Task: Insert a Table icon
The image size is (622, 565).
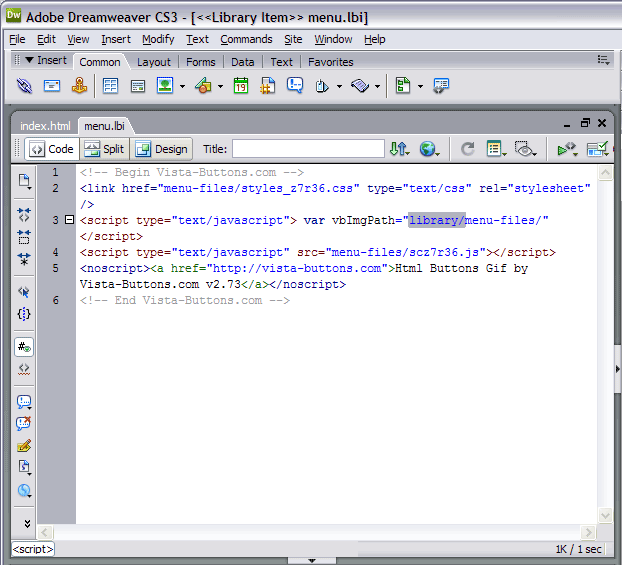Action: [110, 86]
